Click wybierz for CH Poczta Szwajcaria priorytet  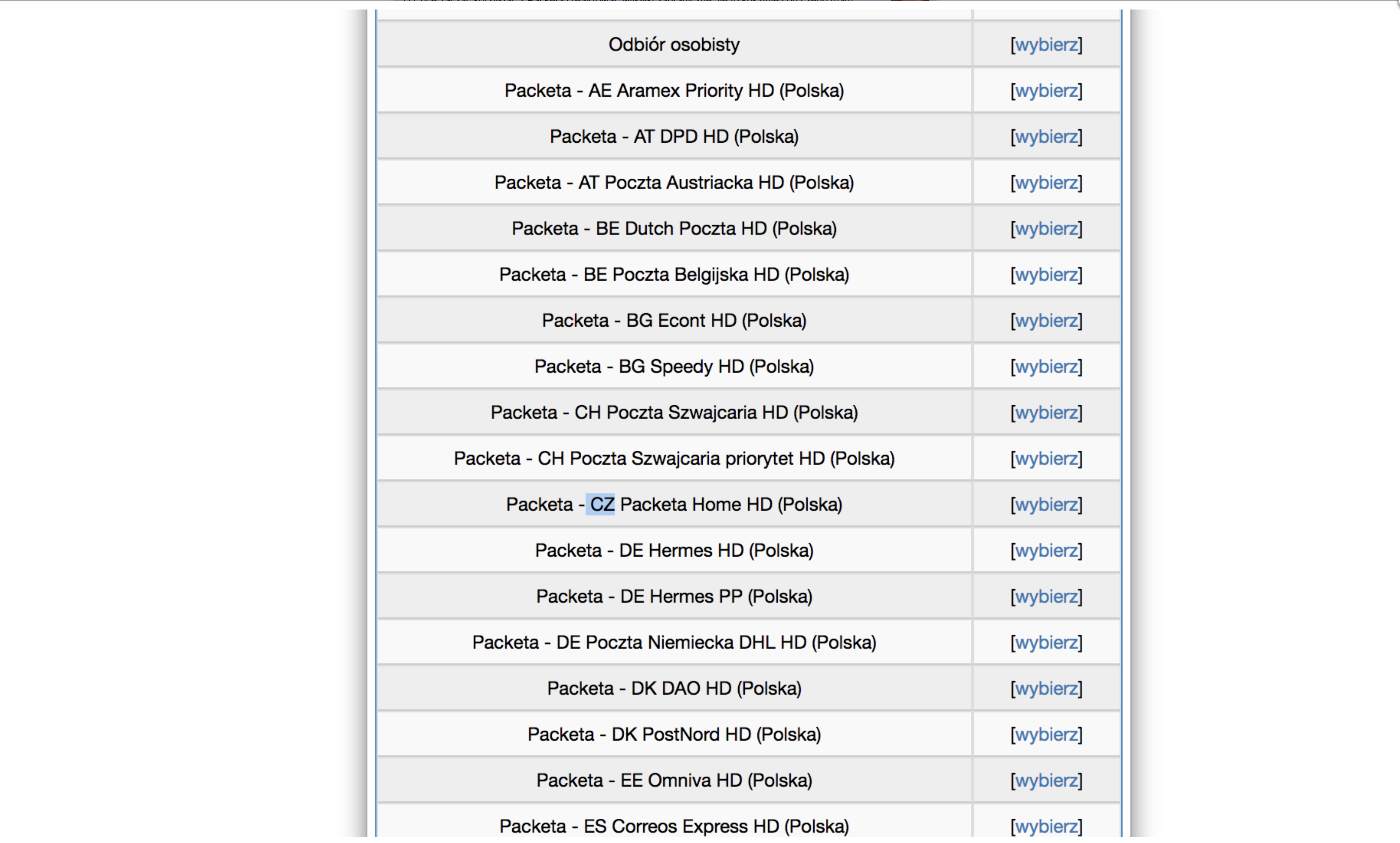[1046, 459]
